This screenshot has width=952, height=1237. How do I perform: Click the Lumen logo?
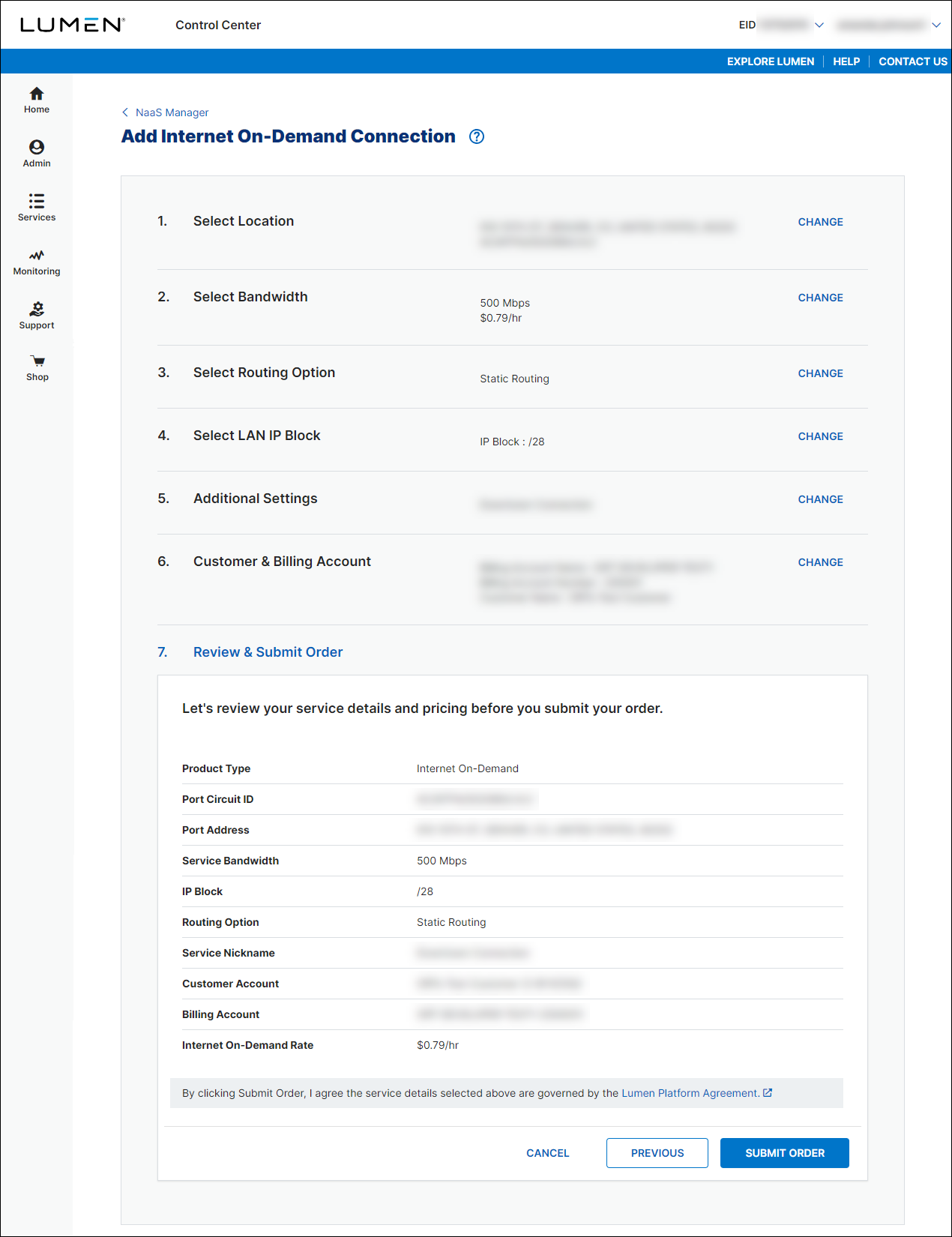(72, 25)
